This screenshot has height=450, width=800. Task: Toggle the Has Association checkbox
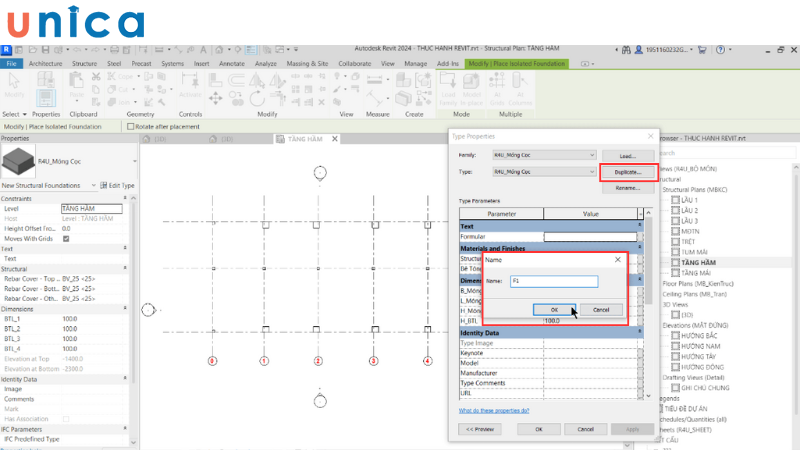point(66,419)
